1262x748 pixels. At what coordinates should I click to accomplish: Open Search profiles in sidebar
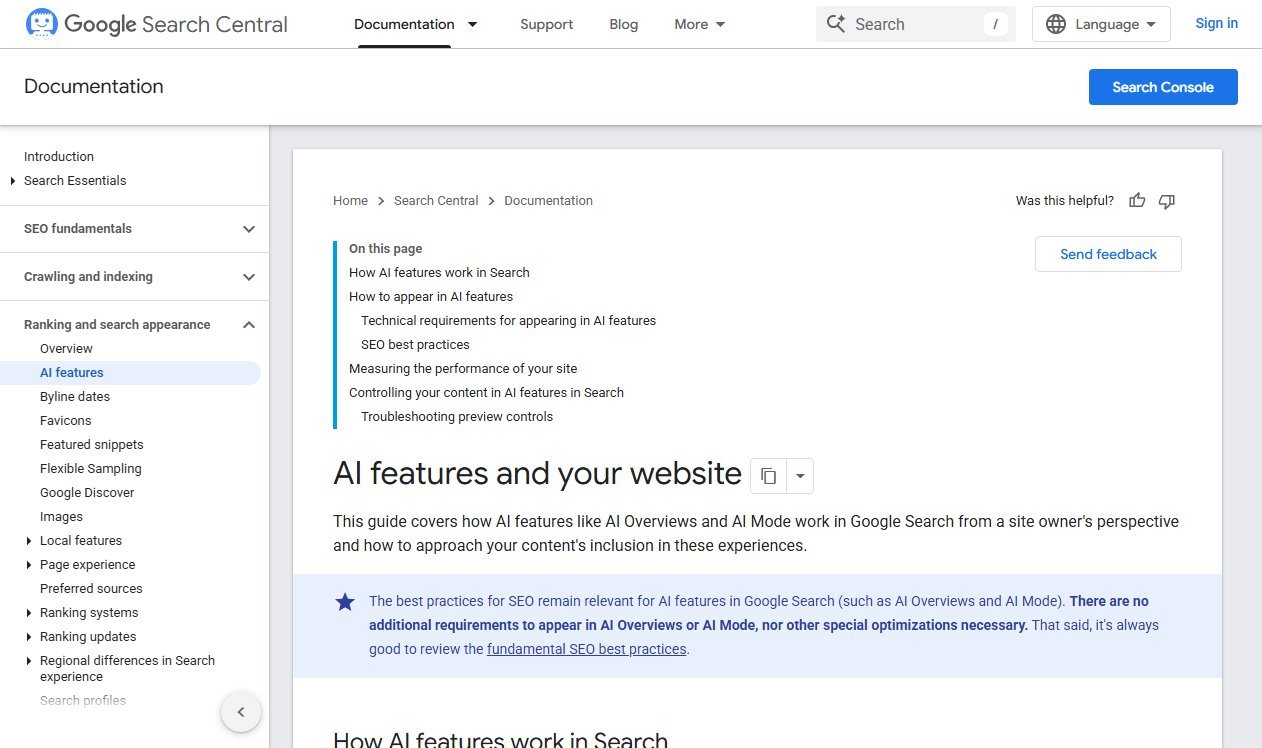tap(83, 701)
